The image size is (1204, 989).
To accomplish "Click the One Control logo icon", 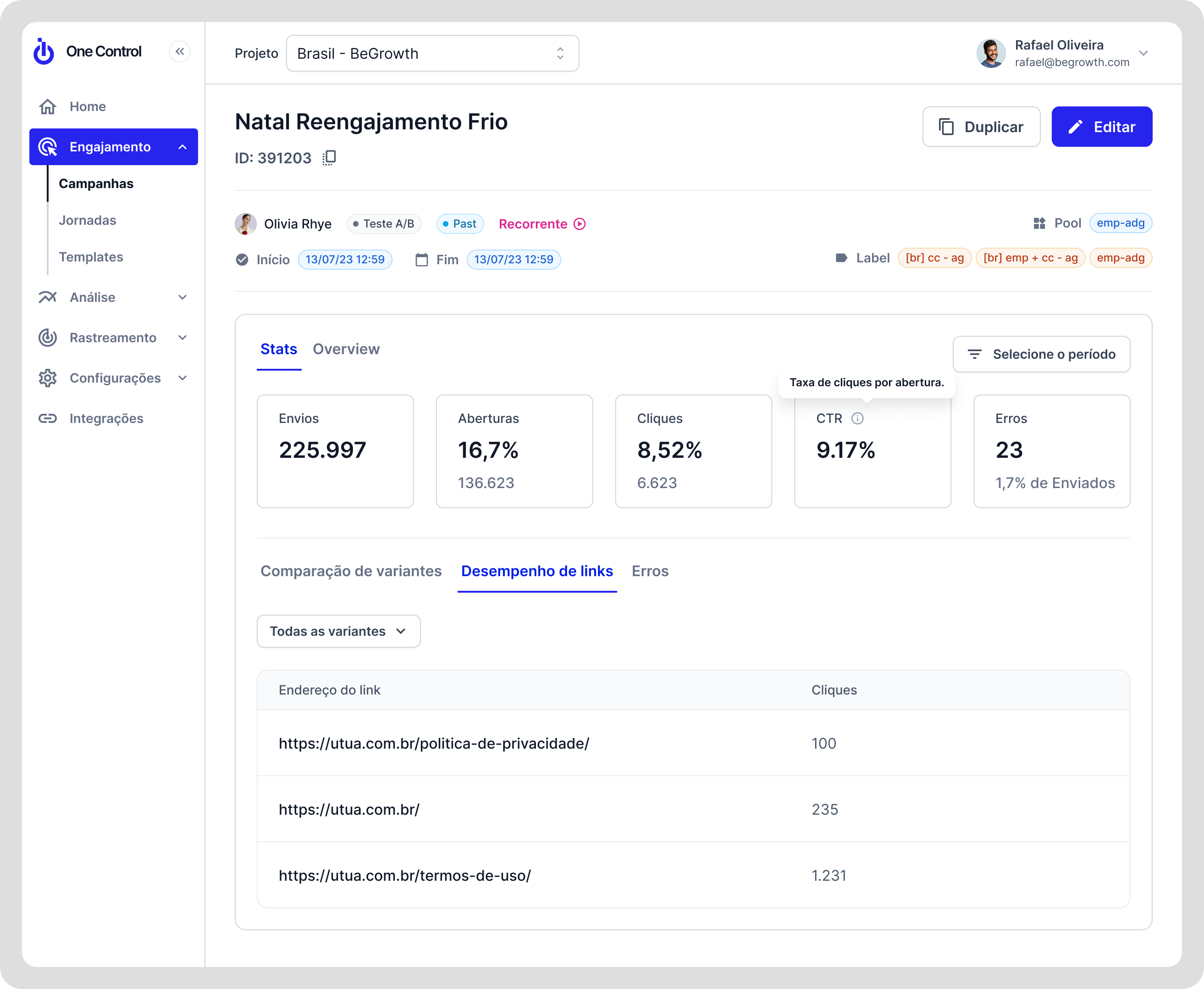I will [44, 52].
